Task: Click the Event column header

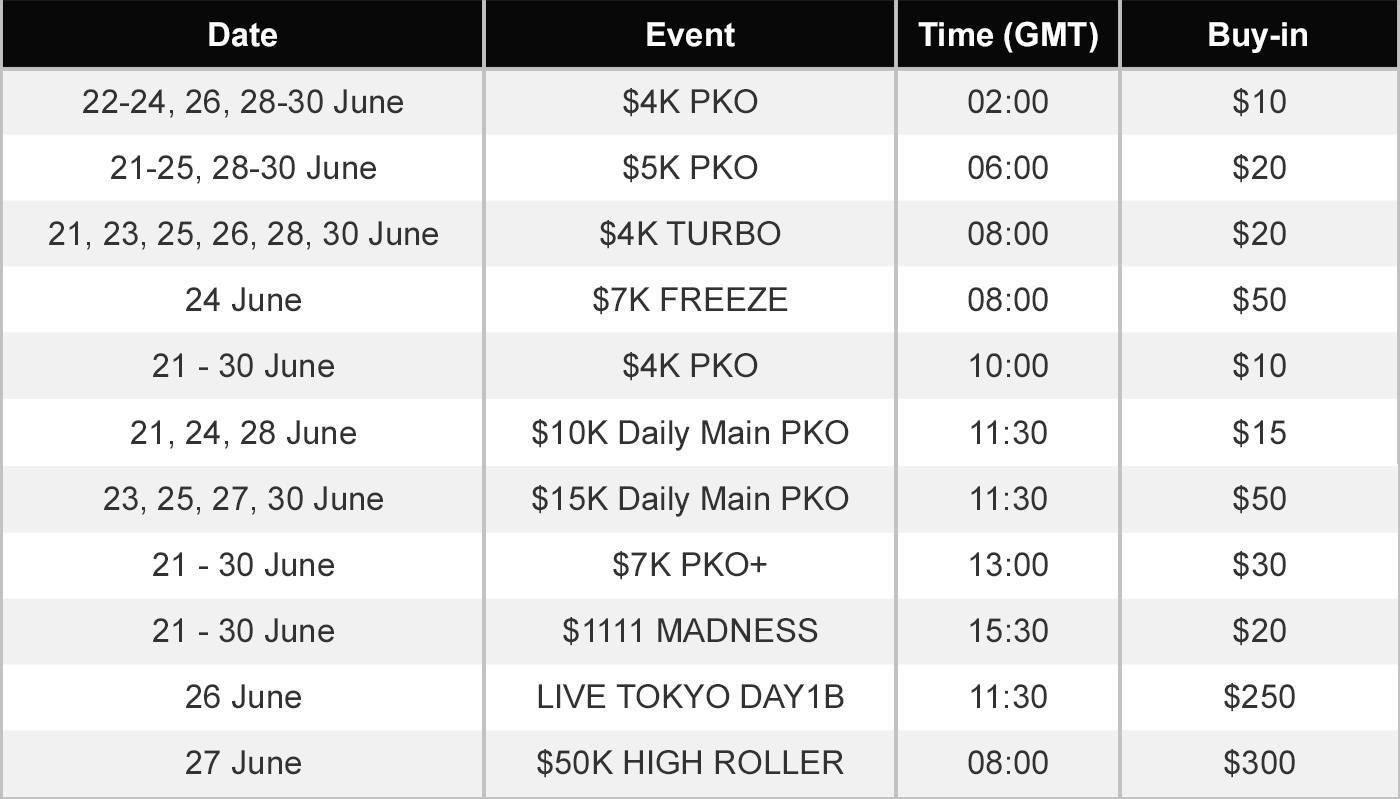Action: point(690,35)
